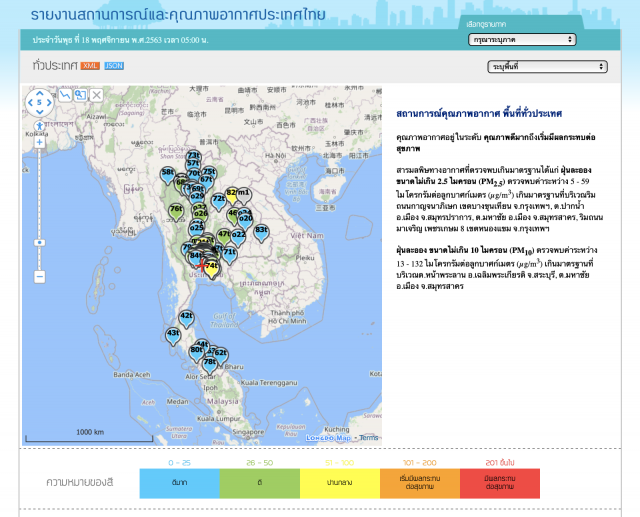This screenshot has width=640, height=517.
Task: Open station marker 83t
Action: point(261,233)
